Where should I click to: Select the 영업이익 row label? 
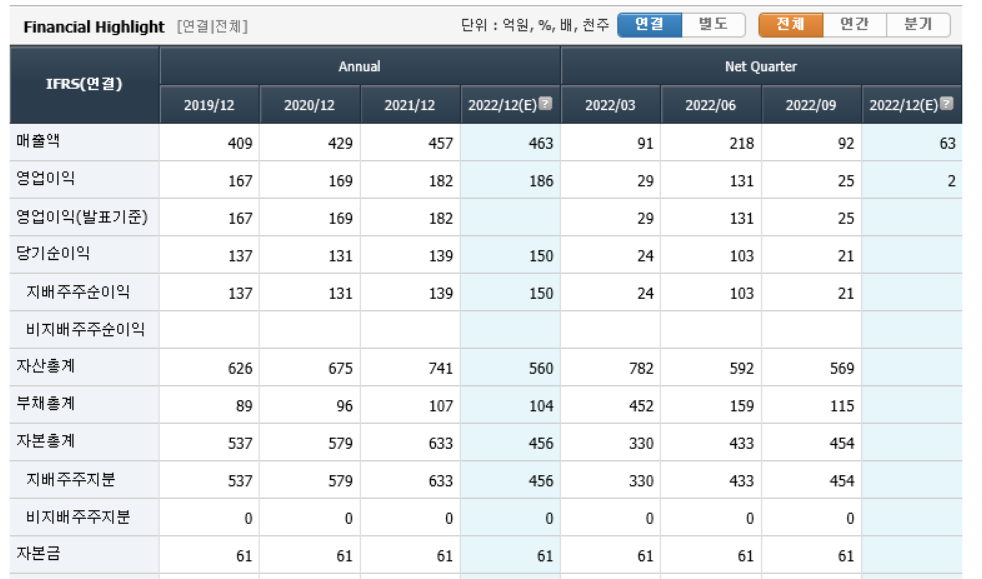click(45, 178)
